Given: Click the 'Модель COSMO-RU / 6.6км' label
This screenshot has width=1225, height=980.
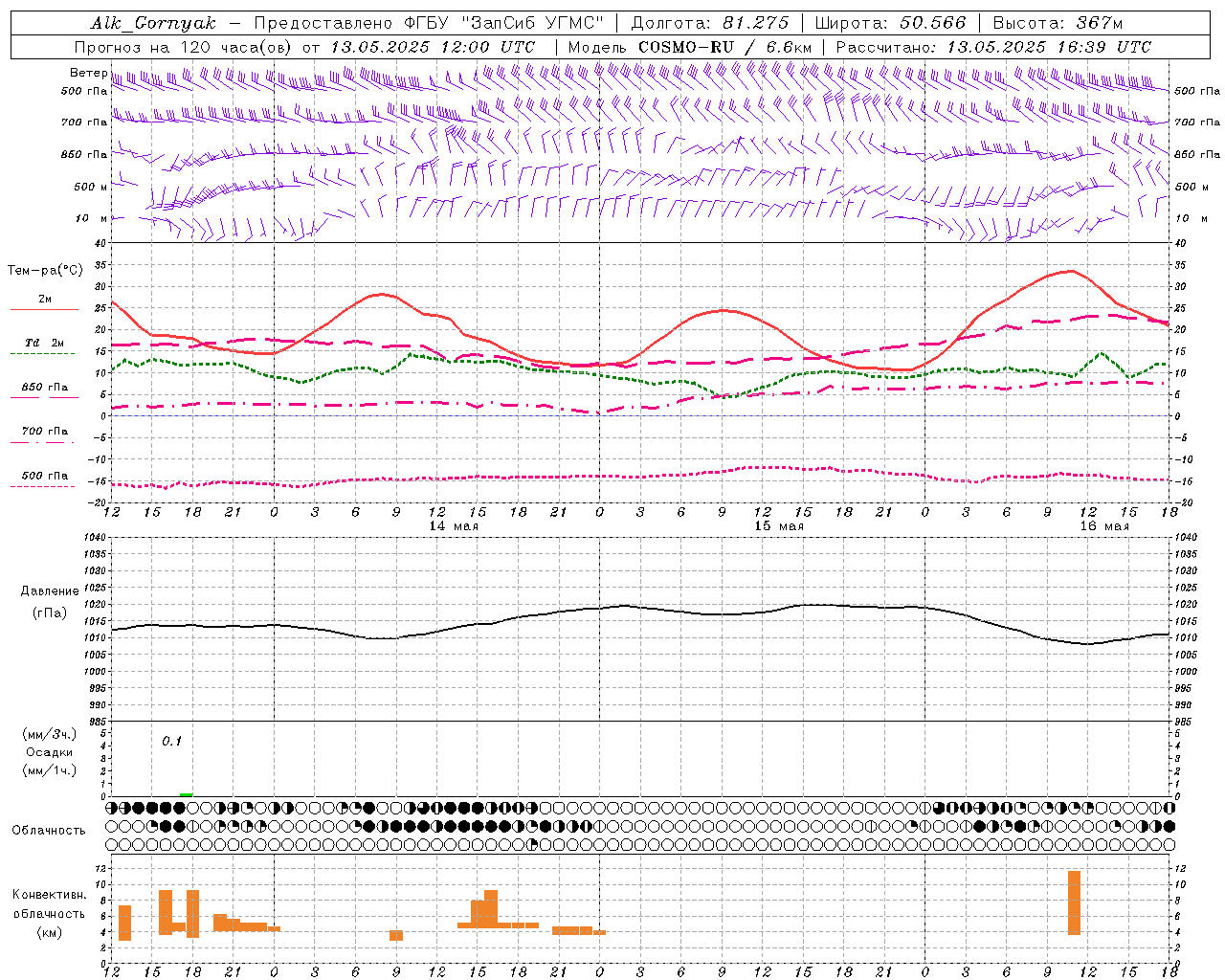Looking at the screenshot, I should coord(690,47).
